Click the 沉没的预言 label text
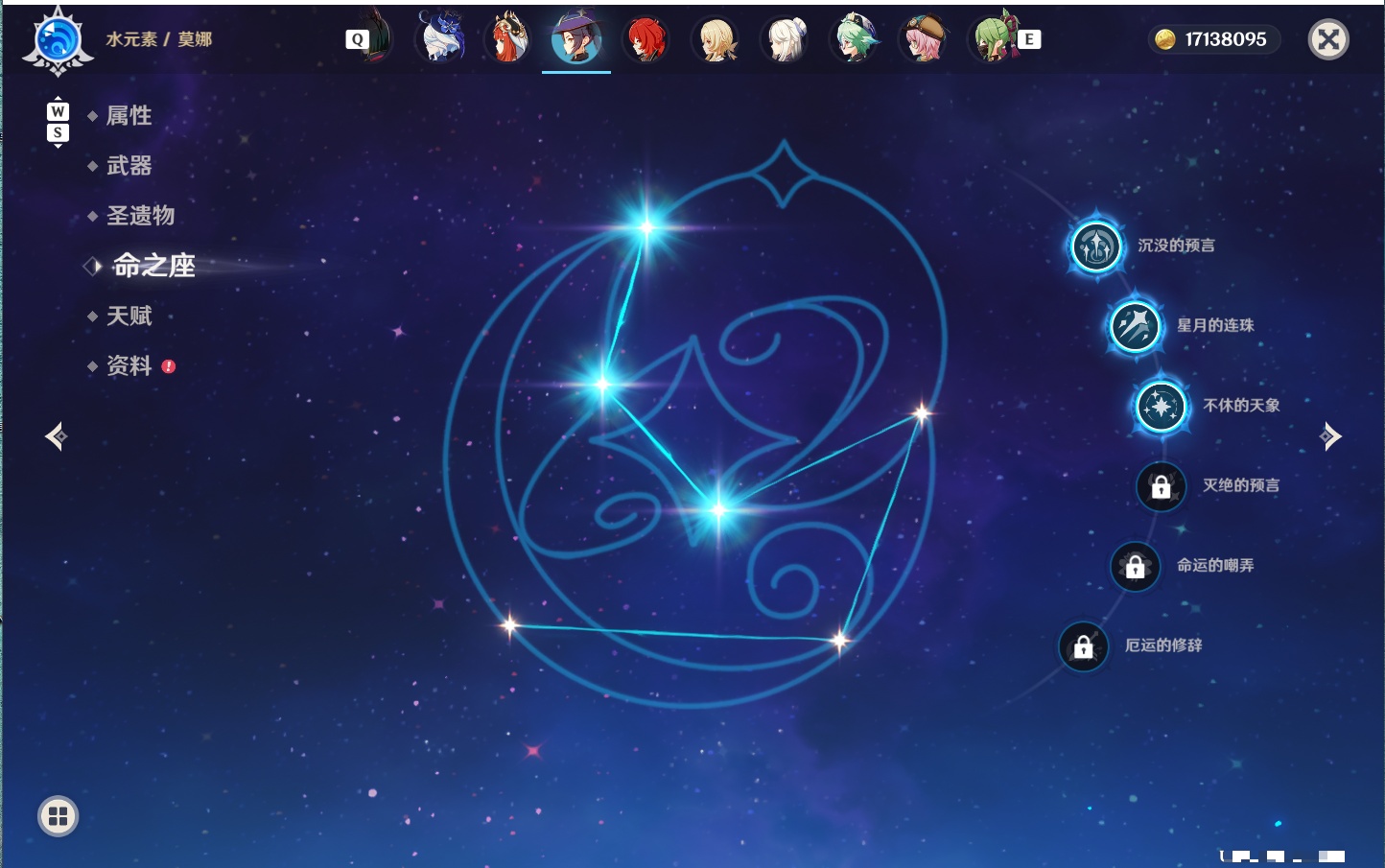Image resolution: width=1385 pixels, height=868 pixels. pos(1176,246)
